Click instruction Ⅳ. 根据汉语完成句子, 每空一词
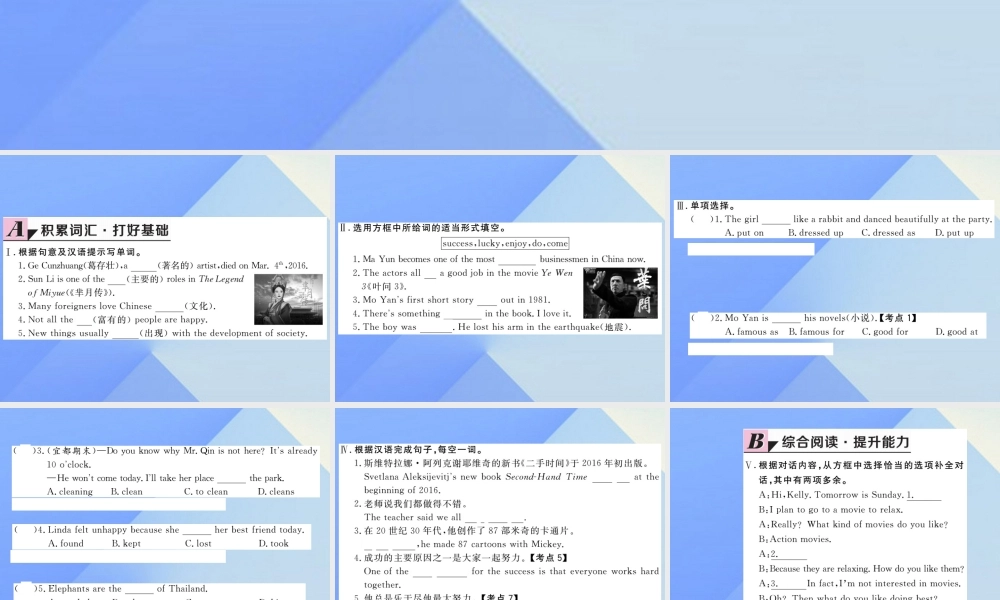Viewport: 1000px width, 600px height. (x=412, y=450)
